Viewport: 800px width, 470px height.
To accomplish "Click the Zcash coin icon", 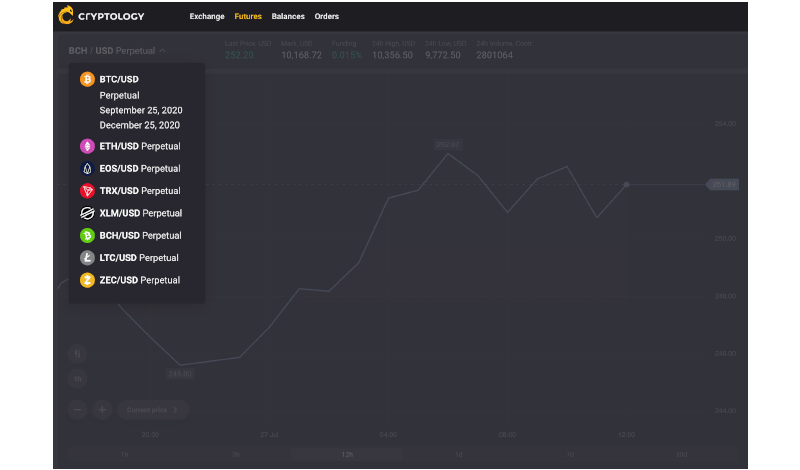I will 87,281.
